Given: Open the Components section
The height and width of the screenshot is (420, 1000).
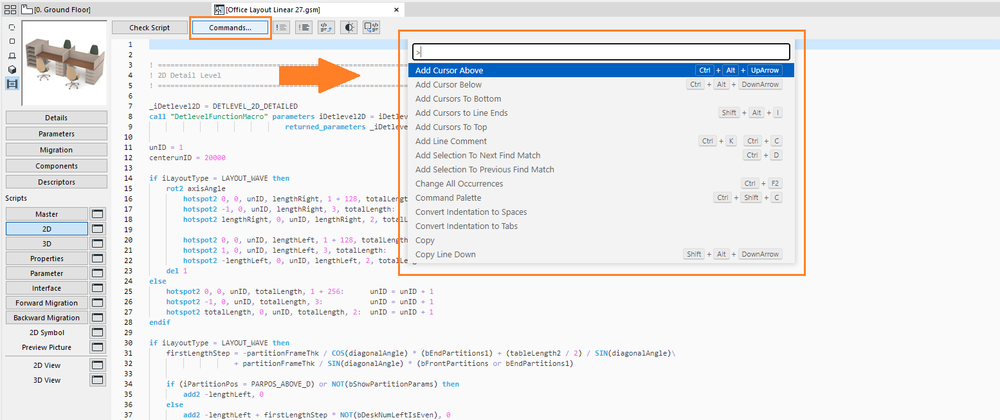Looking at the screenshot, I should (56, 166).
